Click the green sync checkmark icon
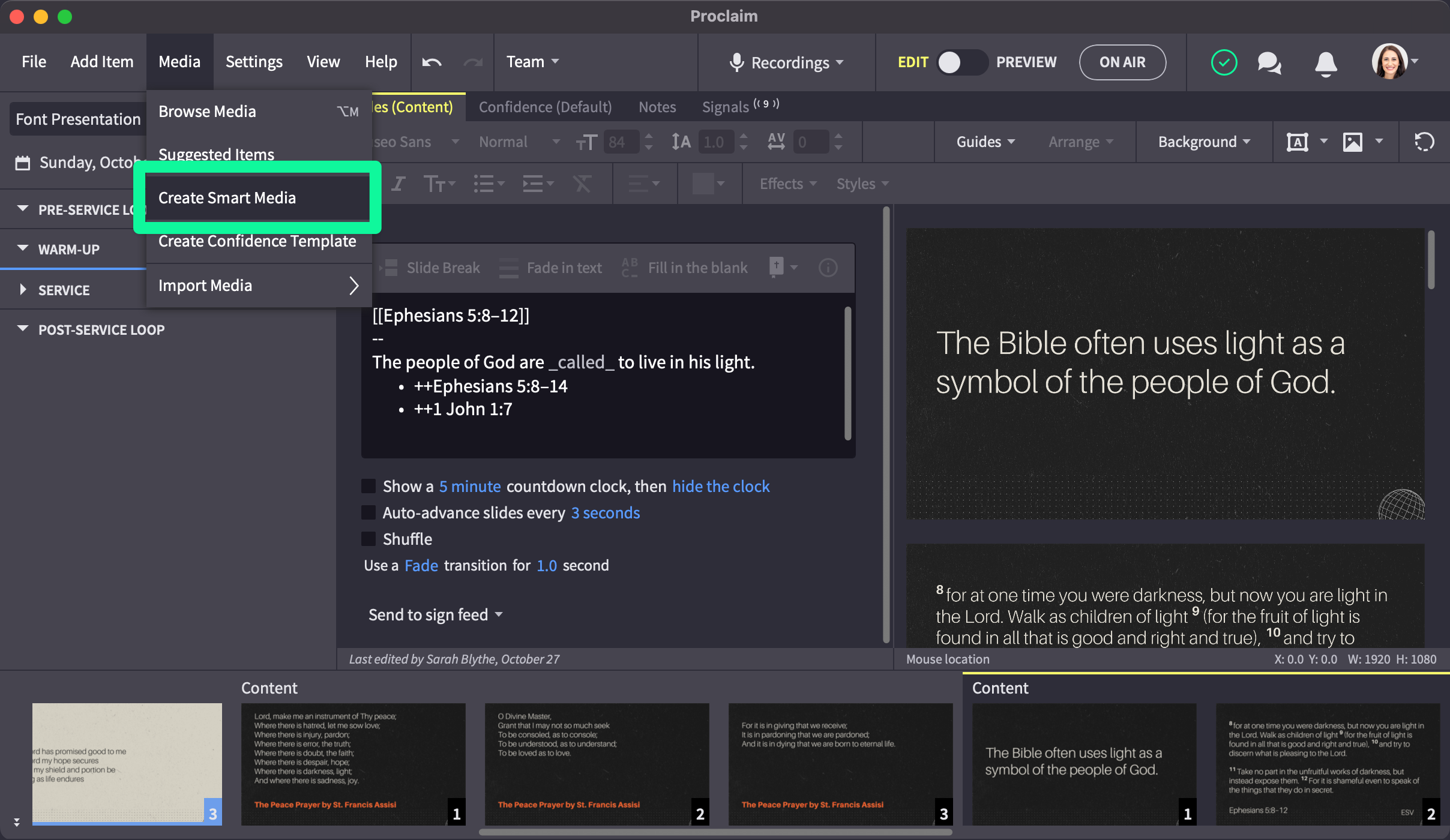Screen dimensions: 1450x840 (x=1224, y=62)
